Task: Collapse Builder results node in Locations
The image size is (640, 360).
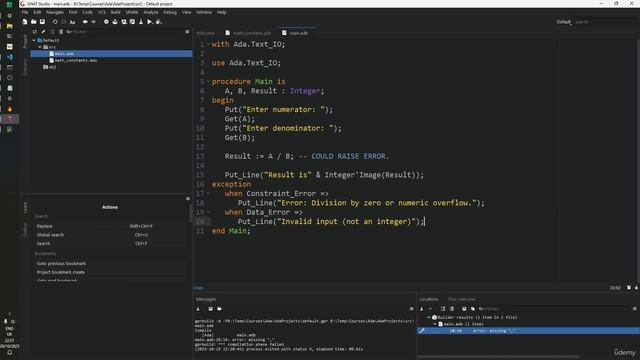Action: click(x=429, y=317)
